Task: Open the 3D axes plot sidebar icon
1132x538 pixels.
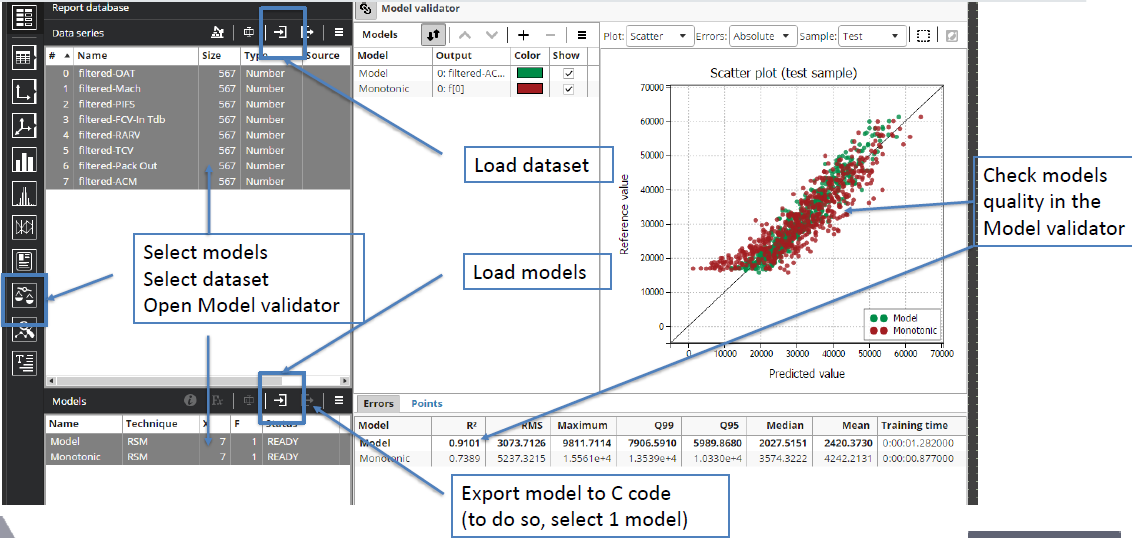Action: 25,126
